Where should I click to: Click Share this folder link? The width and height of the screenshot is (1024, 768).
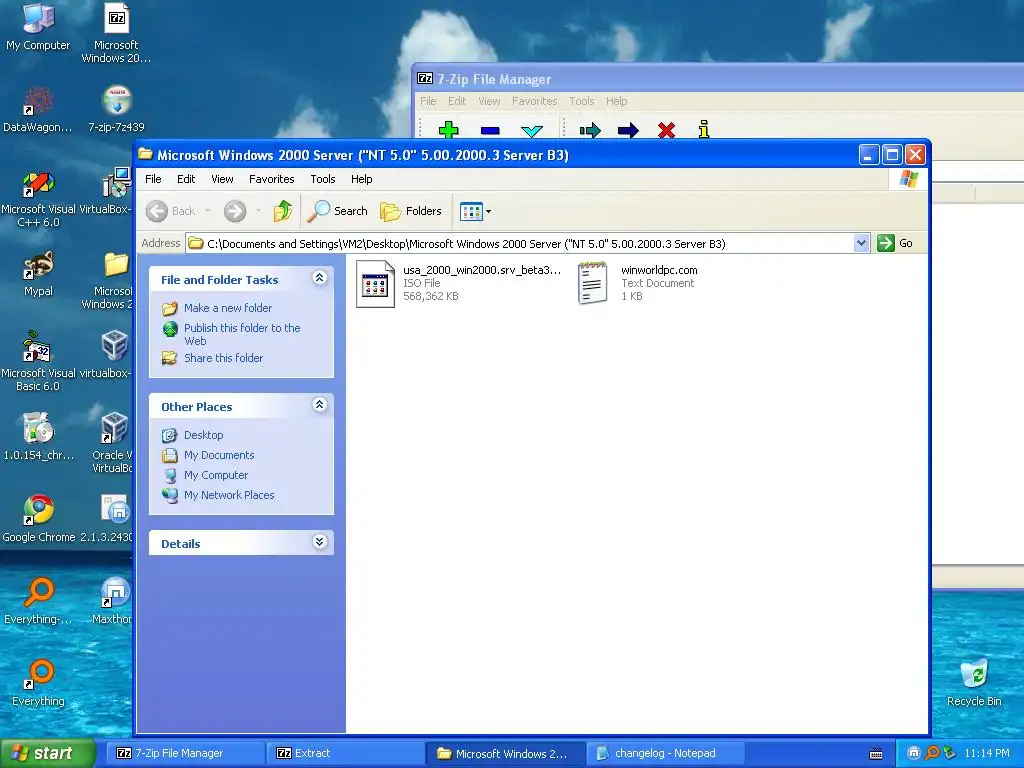[223, 358]
